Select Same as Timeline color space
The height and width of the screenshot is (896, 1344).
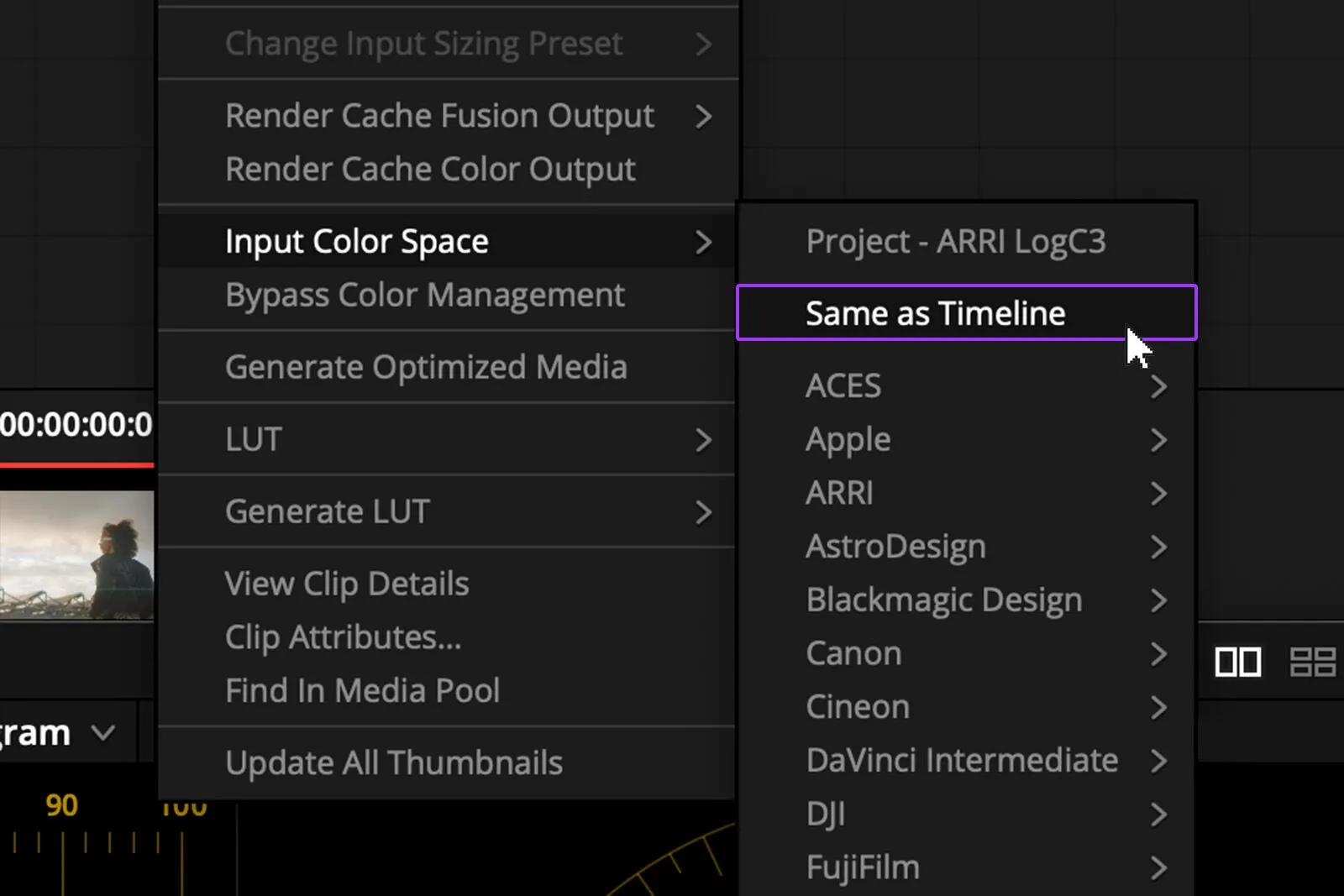pyautogui.click(x=966, y=313)
